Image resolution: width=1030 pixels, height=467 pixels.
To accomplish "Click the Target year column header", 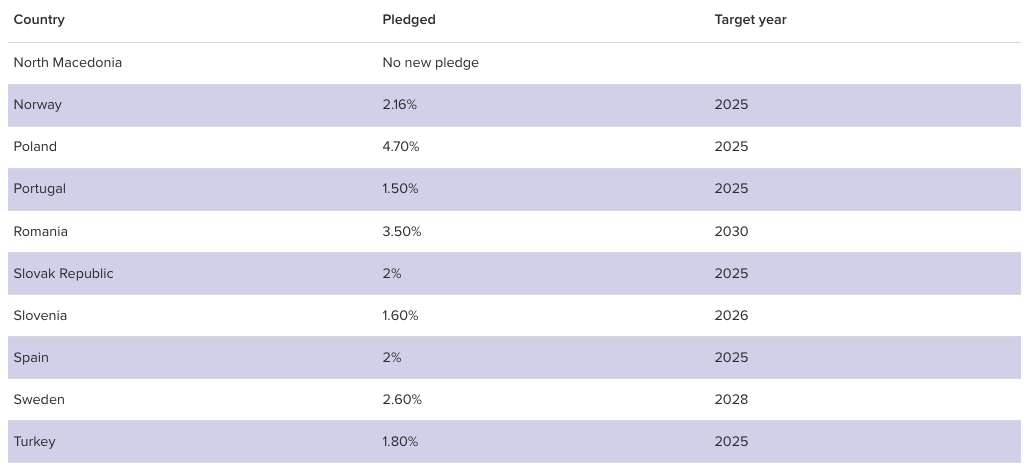I will 750,20.
